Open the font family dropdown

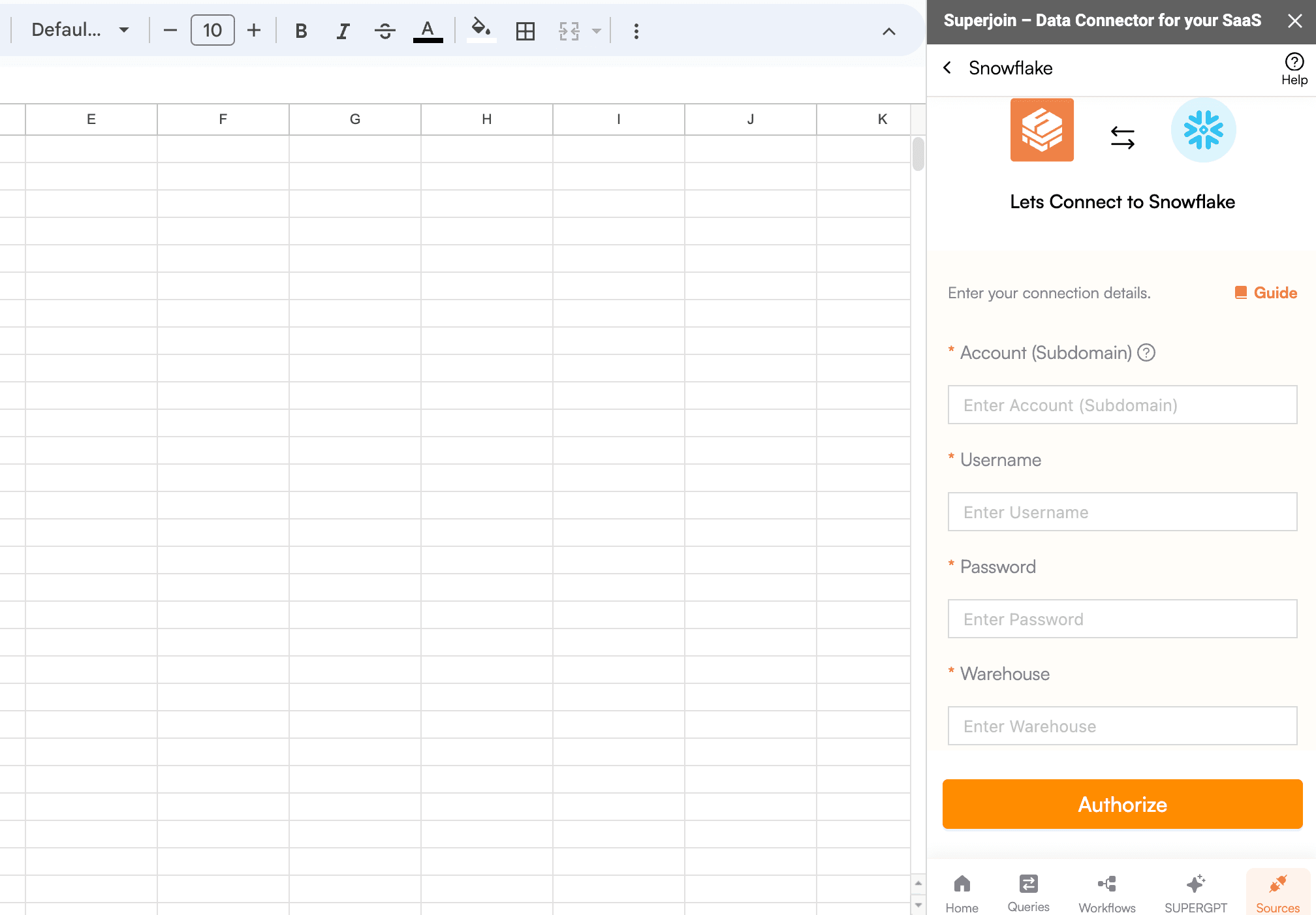pyautogui.click(x=80, y=30)
